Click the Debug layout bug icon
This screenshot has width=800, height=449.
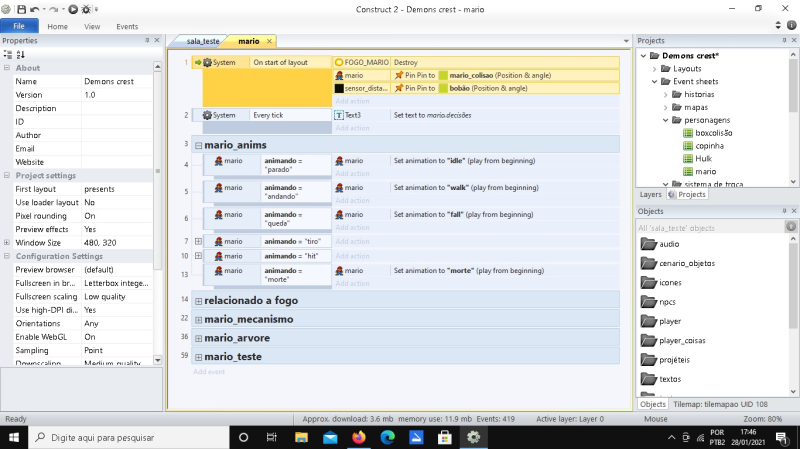[x=86, y=9]
